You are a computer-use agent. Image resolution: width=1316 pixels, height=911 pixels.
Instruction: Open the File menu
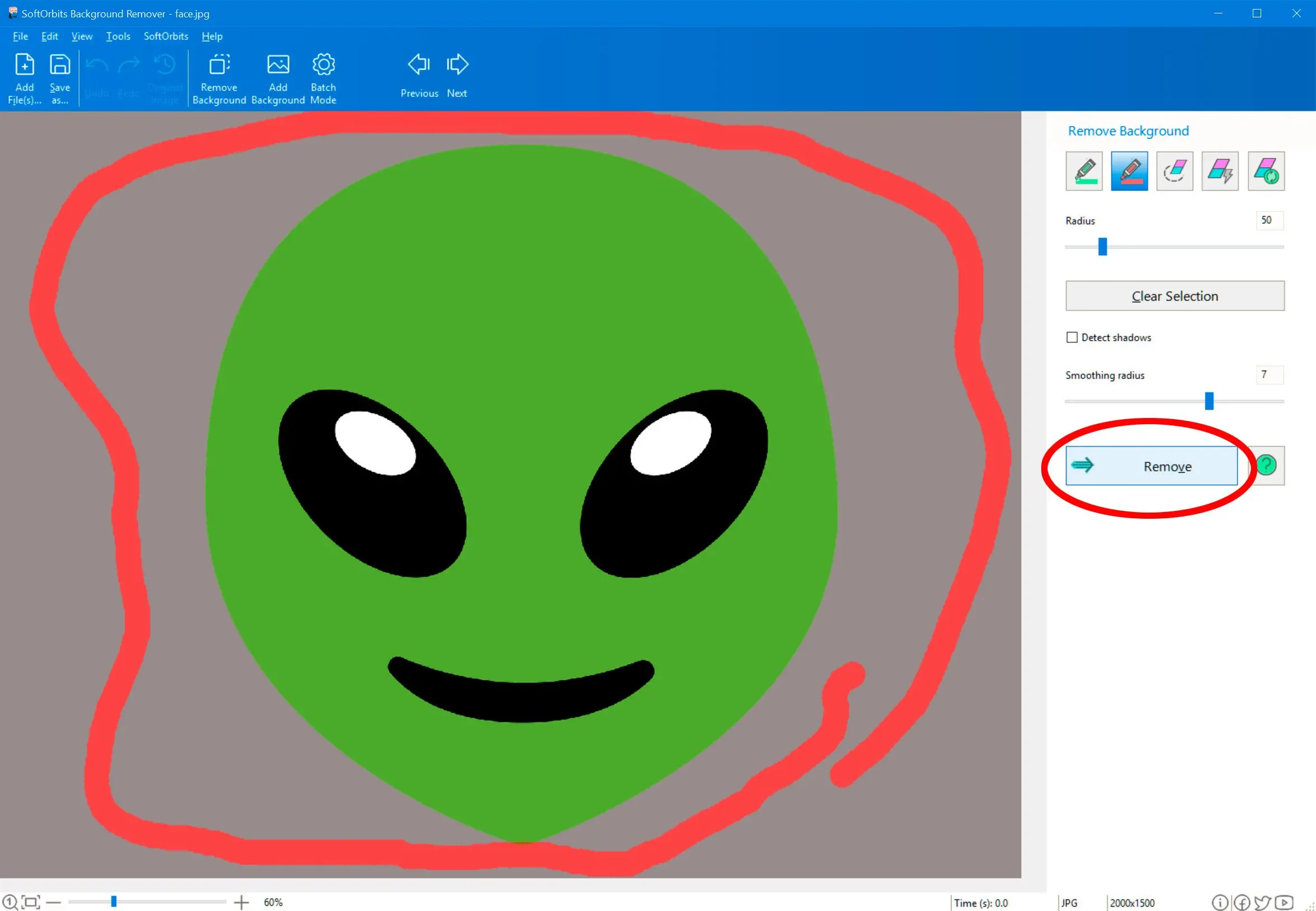tap(20, 35)
